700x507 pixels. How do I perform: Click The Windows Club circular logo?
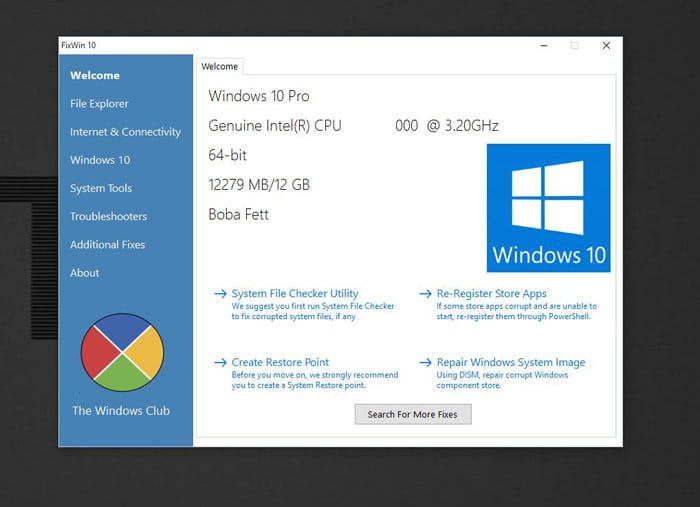coord(122,353)
